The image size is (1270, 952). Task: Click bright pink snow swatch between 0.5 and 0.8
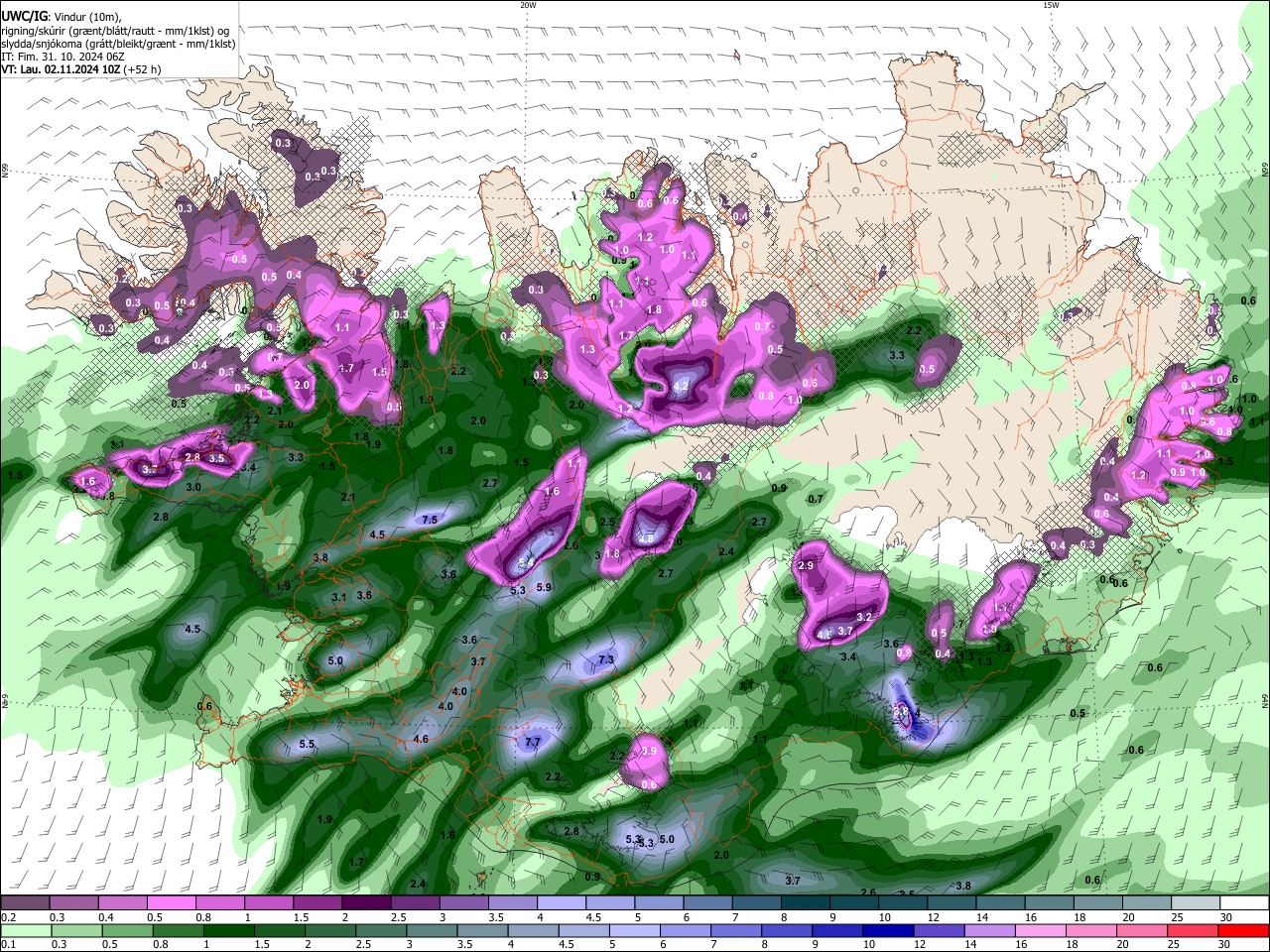tap(171, 903)
